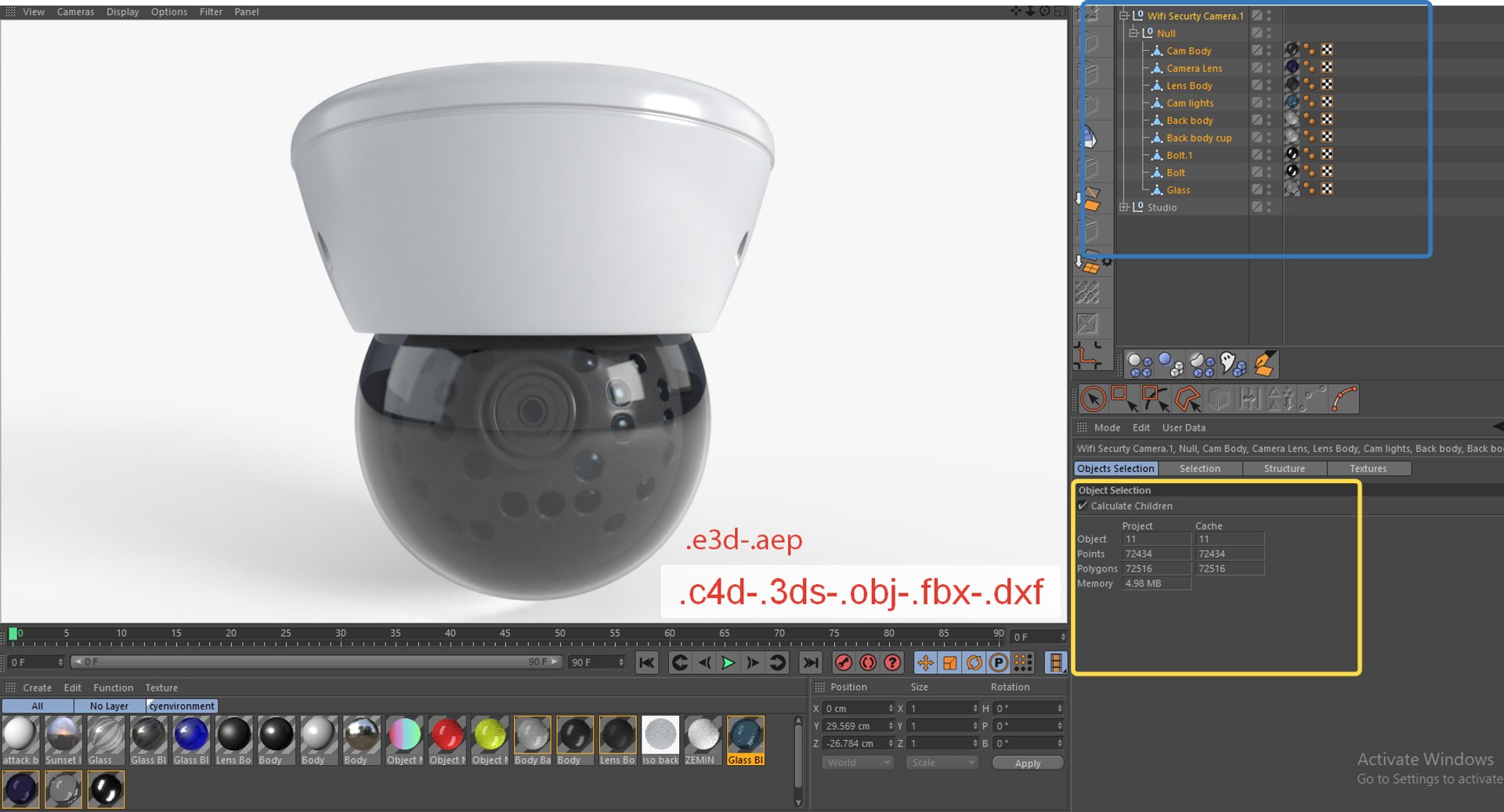Click the axis corner tool icon
The width and height of the screenshot is (1504, 812).
pyautogui.click(x=1088, y=355)
